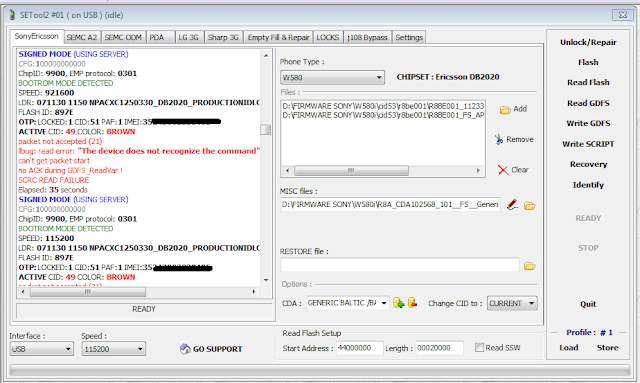Switch to the SEMC ODM tab
Viewport: 640px width, 383px height.
tap(123, 37)
